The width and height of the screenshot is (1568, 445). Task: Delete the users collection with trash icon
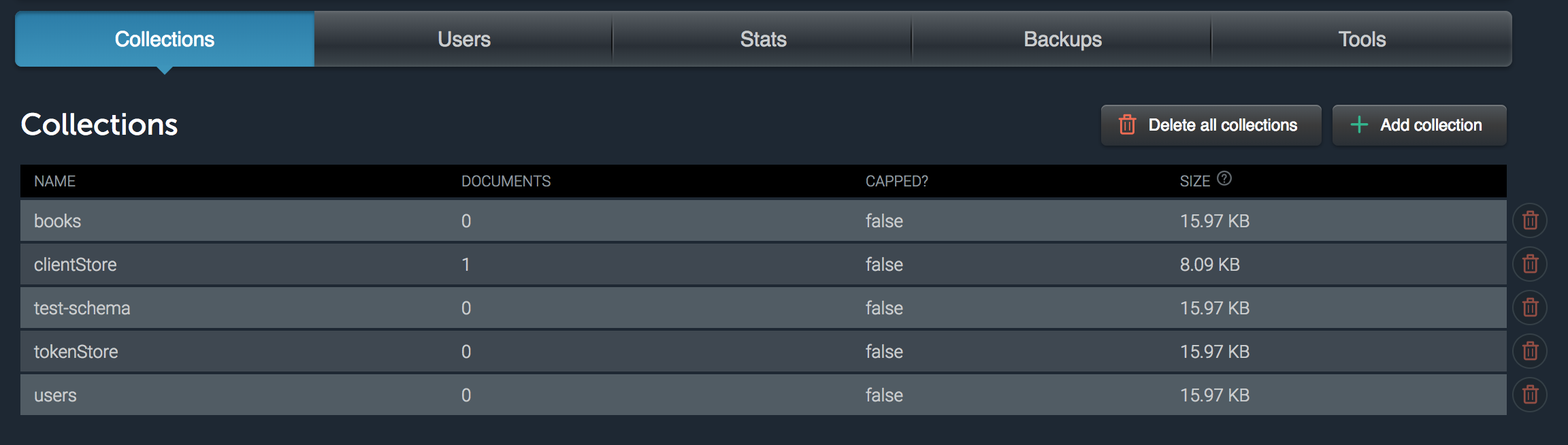[1530, 395]
